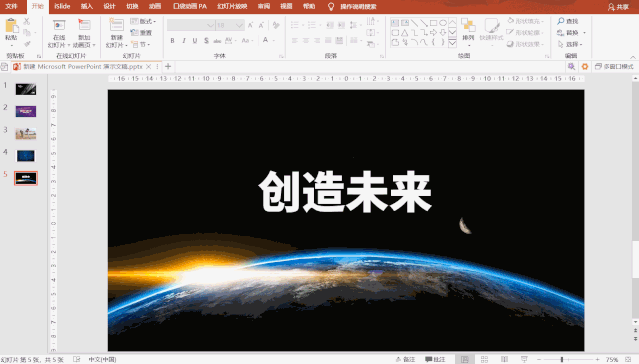Click the orange settings gear icon in tab bar
Viewport: 639px width, 364px height.
click(585, 66)
